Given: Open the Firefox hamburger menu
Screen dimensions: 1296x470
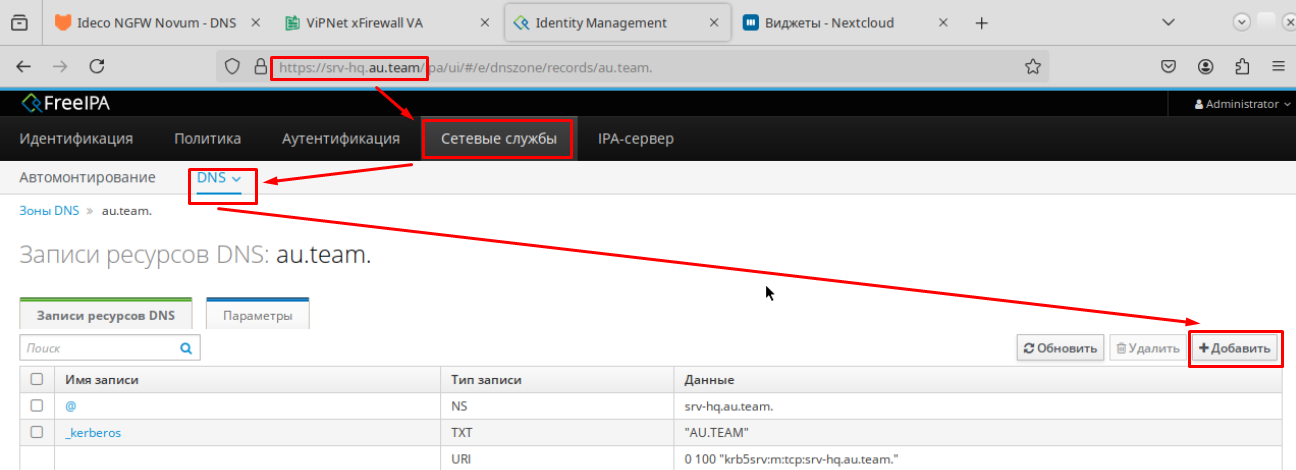Looking at the screenshot, I should click(x=1277, y=66).
